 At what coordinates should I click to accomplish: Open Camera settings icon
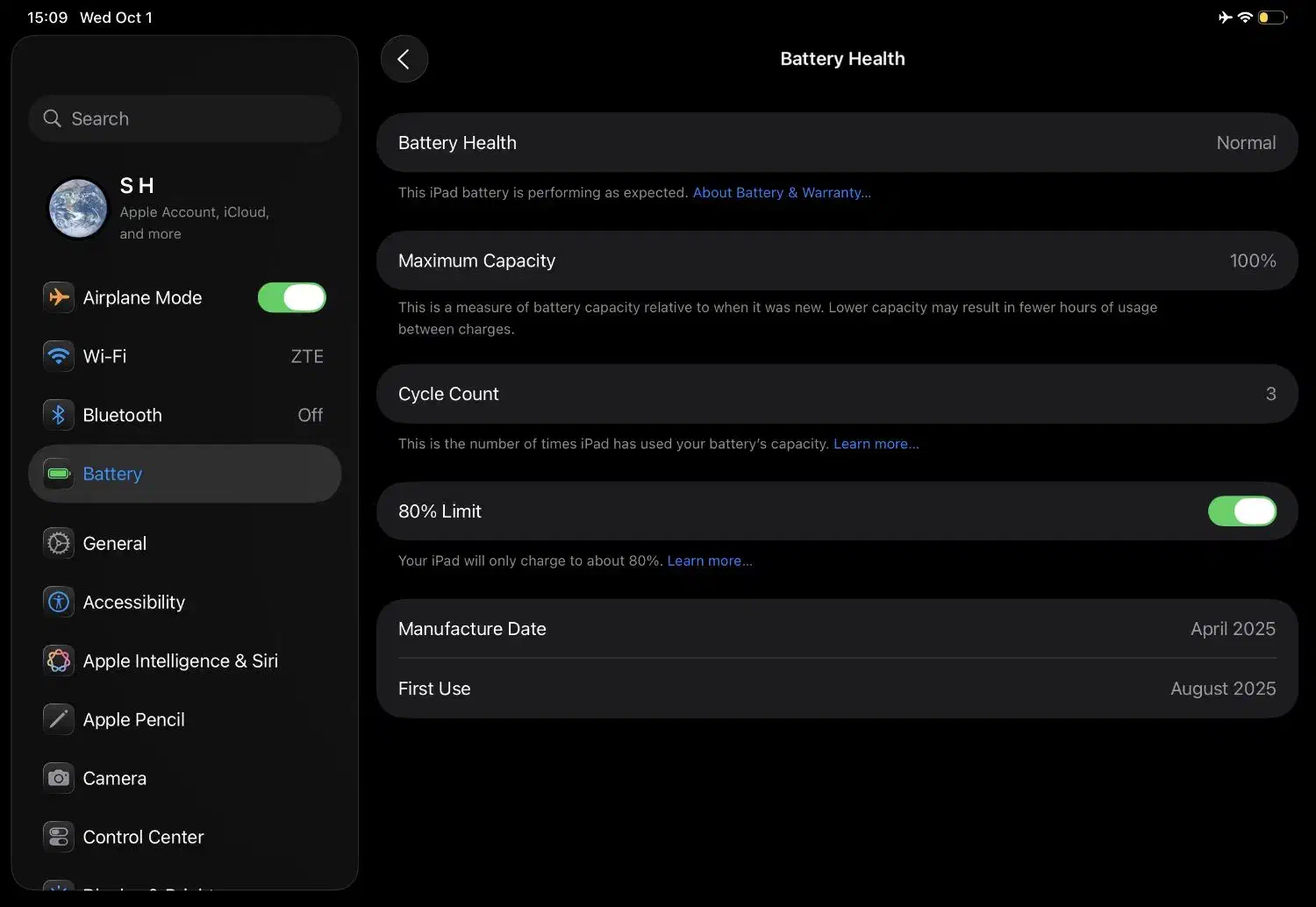point(59,778)
